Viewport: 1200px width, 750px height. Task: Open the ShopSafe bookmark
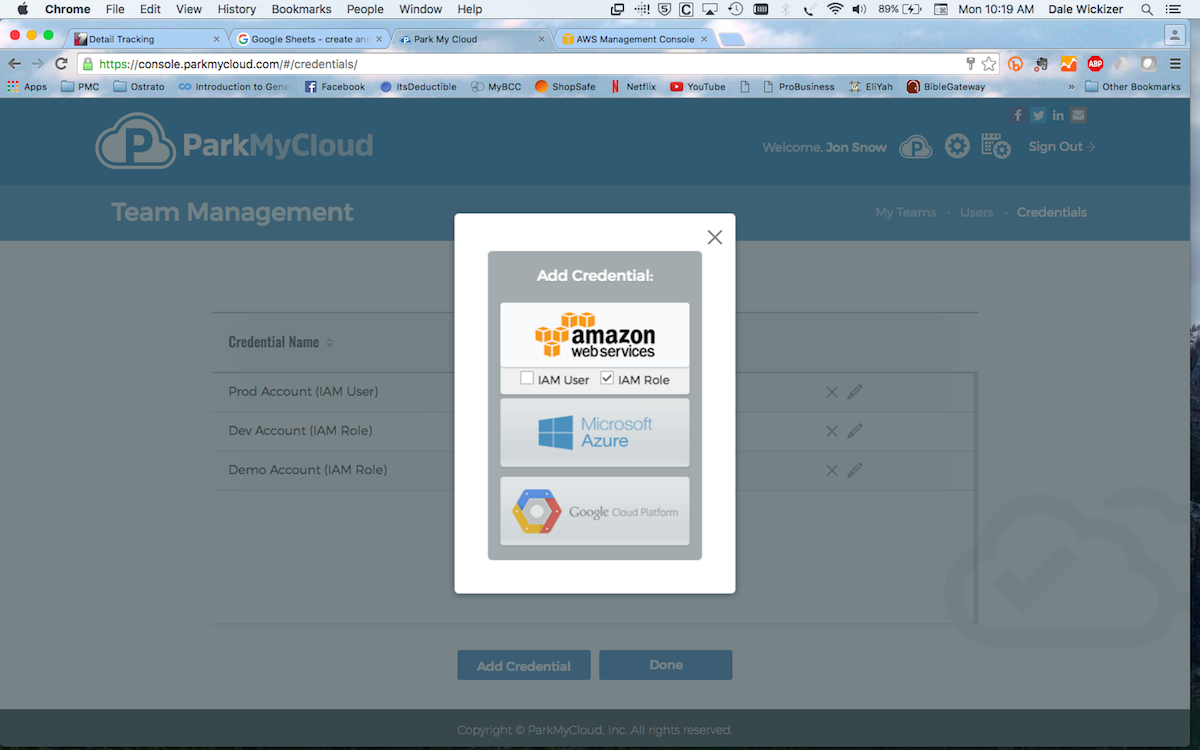point(565,87)
